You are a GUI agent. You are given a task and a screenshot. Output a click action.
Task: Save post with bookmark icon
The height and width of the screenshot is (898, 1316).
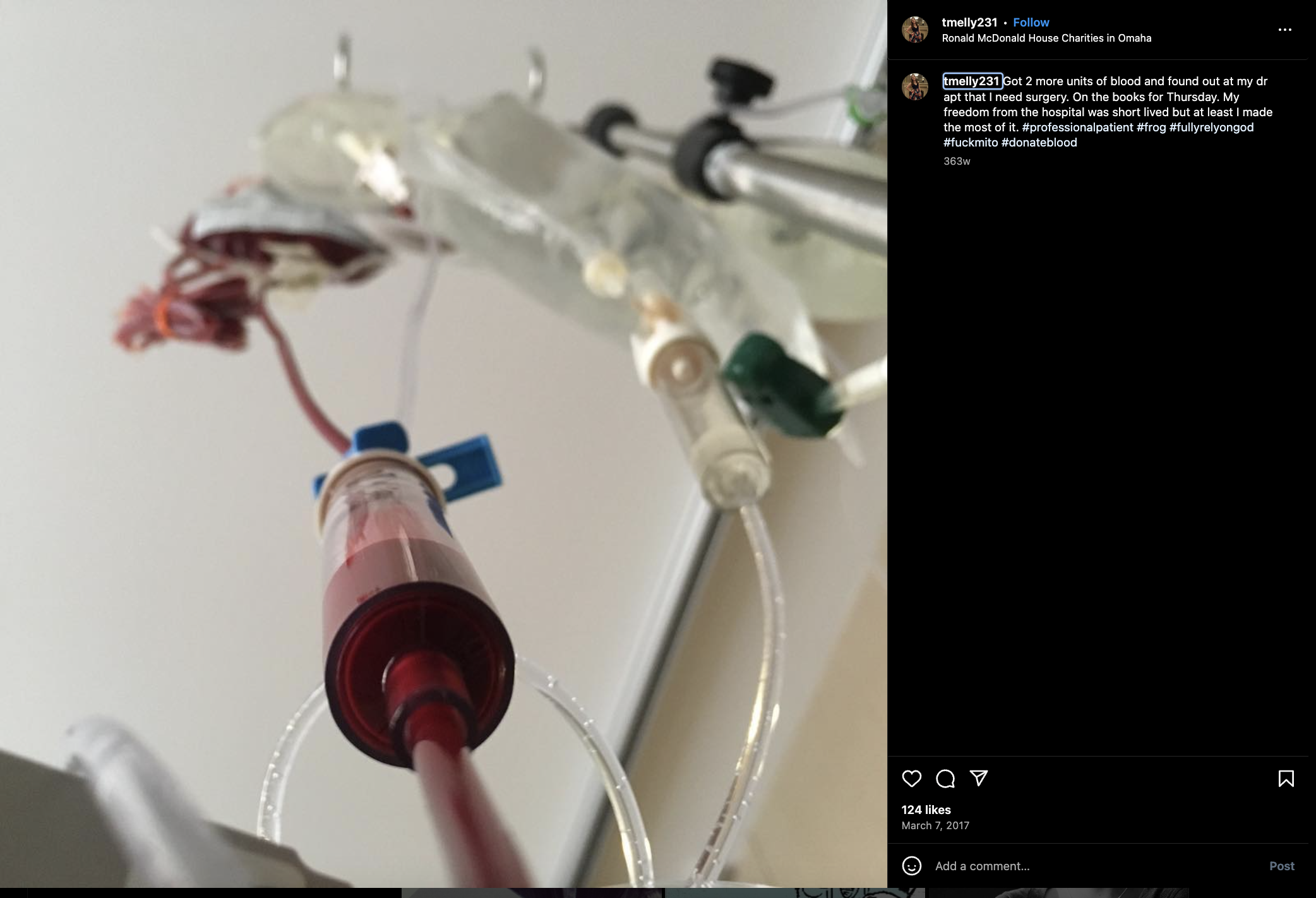pyautogui.click(x=1286, y=779)
